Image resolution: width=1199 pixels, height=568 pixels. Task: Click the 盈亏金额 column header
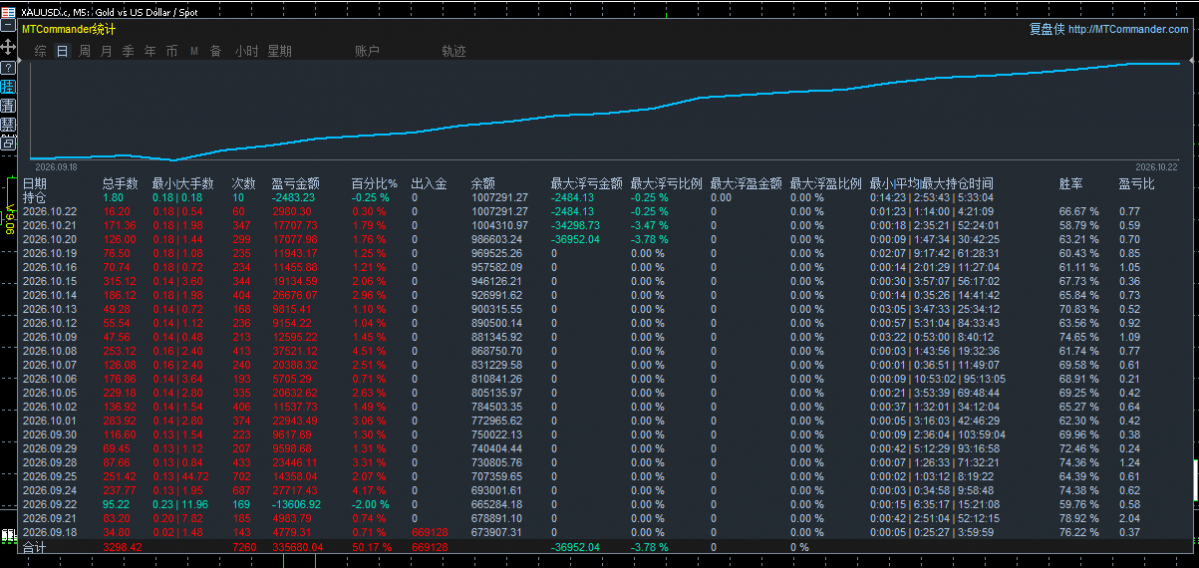[x=295, y=183]
